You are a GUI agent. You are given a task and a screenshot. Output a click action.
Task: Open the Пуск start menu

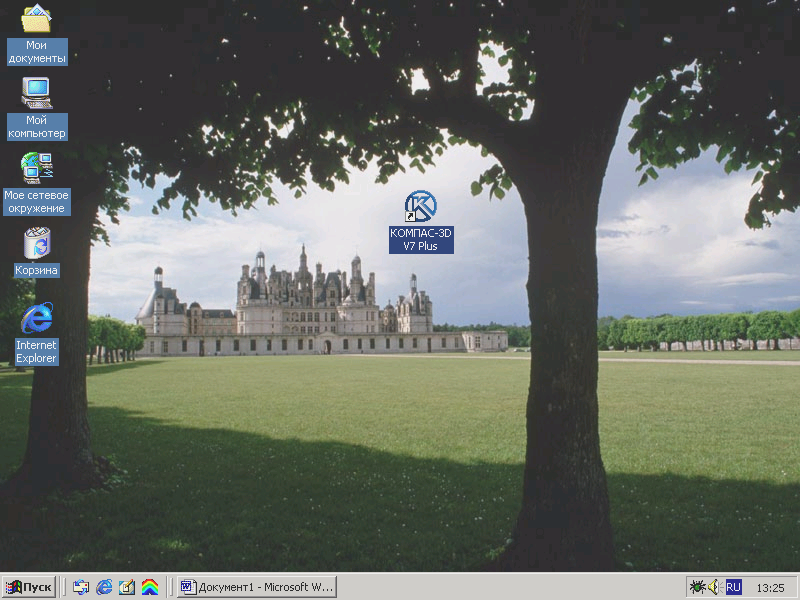(x=29, y=587)
